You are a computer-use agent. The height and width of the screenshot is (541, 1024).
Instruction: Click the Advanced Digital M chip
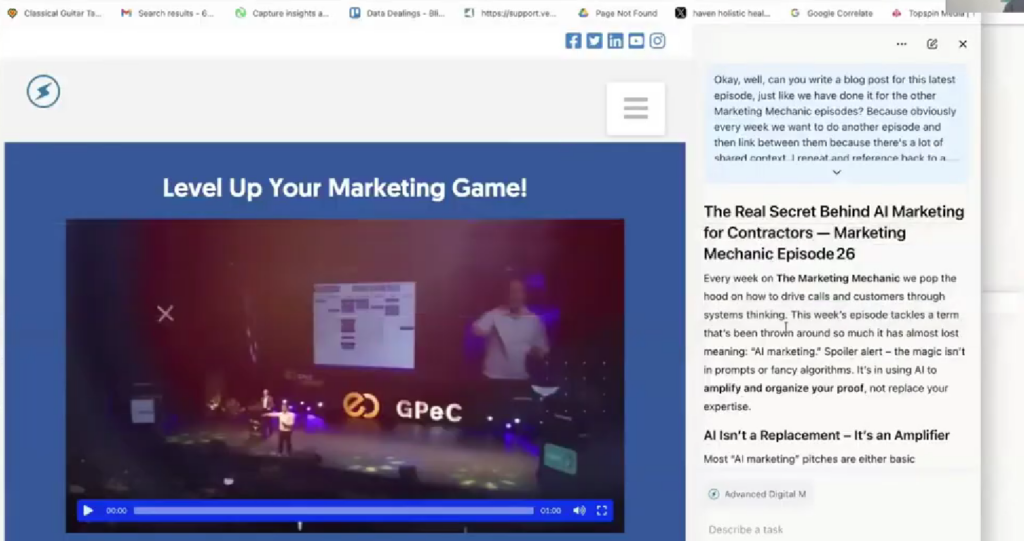(758, 494)
